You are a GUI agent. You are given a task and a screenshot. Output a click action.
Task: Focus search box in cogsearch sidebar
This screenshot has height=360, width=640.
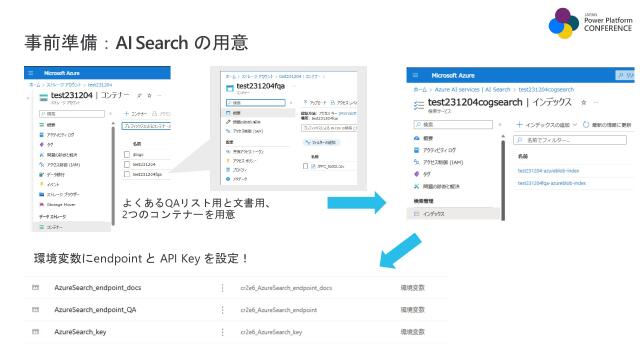pos(453,125)
